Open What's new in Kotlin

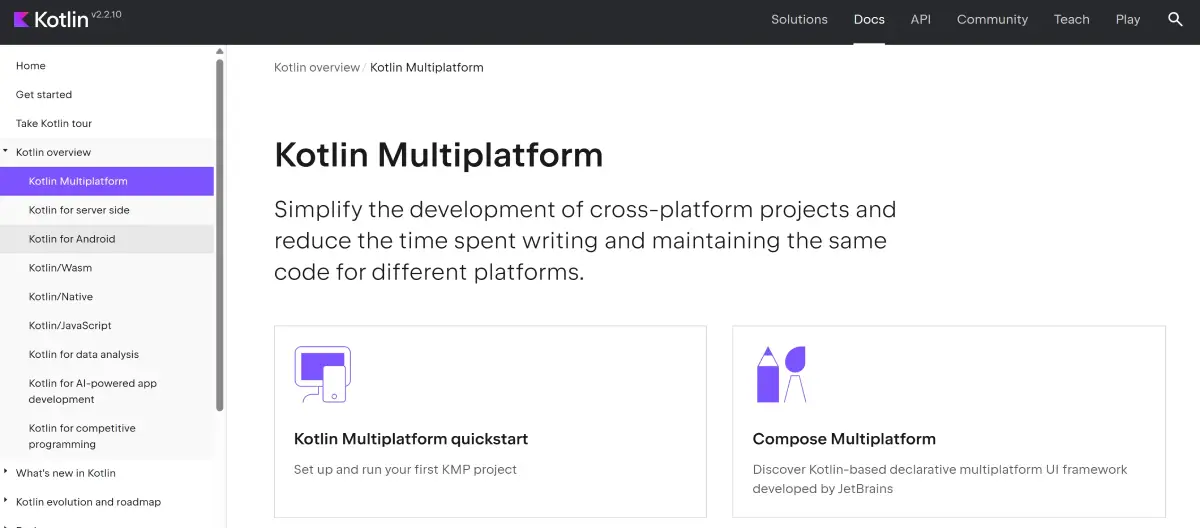coord(66,473)
